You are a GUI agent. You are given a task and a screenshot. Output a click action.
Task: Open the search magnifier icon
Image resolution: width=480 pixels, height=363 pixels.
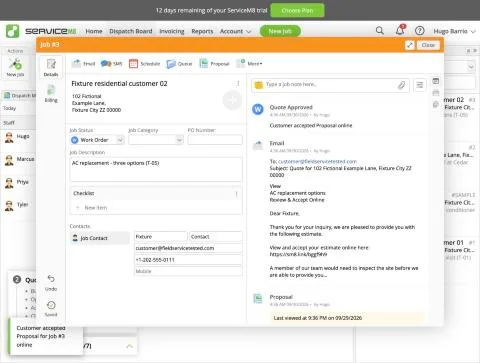[x=379, y=31]
